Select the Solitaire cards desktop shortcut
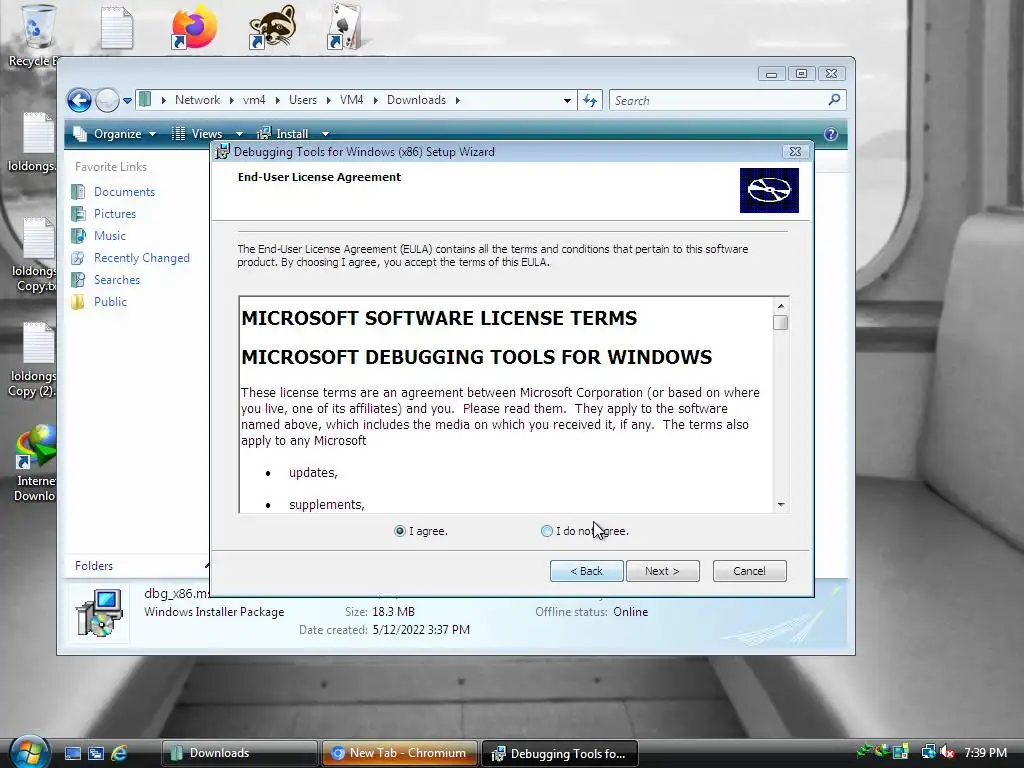The image size is (1024, 768). [347, 27]
